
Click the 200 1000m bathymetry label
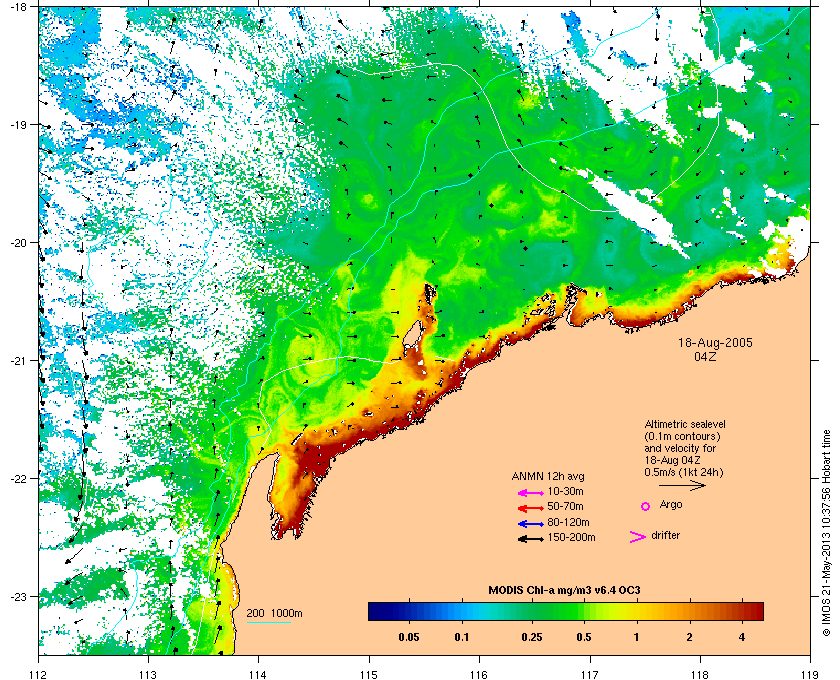(x=274, y=614)
